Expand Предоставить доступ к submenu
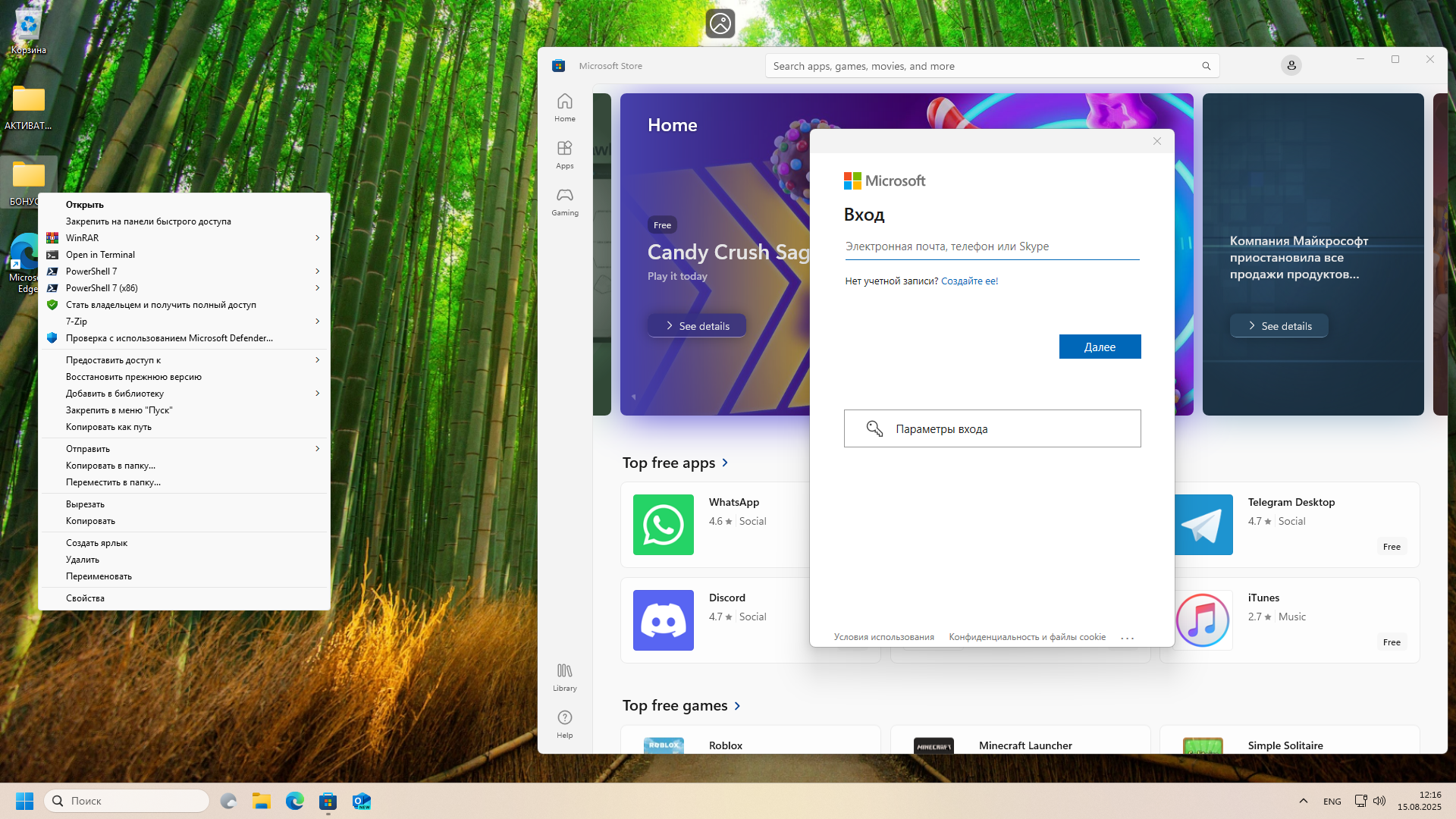 [318, 360]
